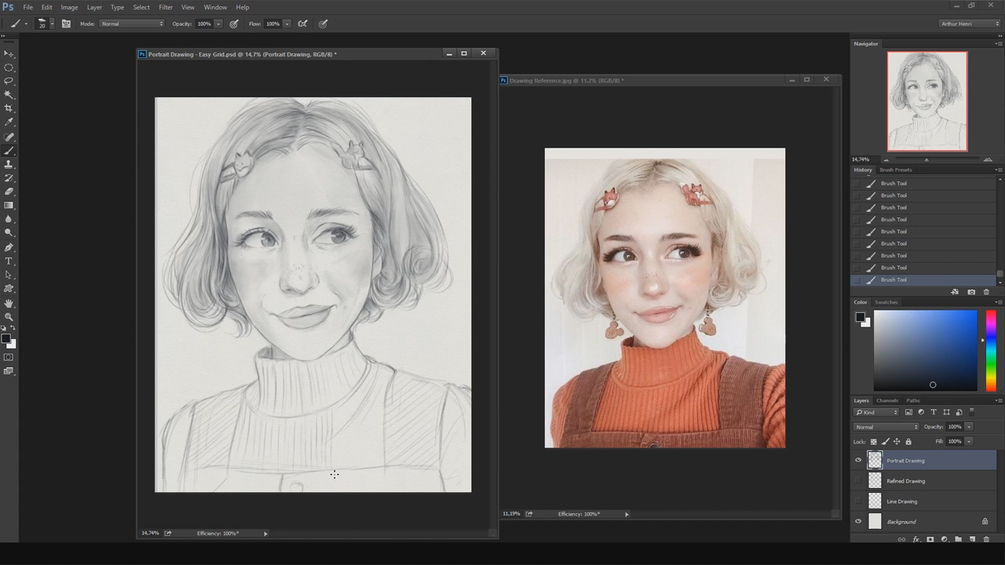Image resolution: width=1005 pixels, height=565 pixels.
Task: Open the layer Fill slider dropdown
Action: click(969, 441)
